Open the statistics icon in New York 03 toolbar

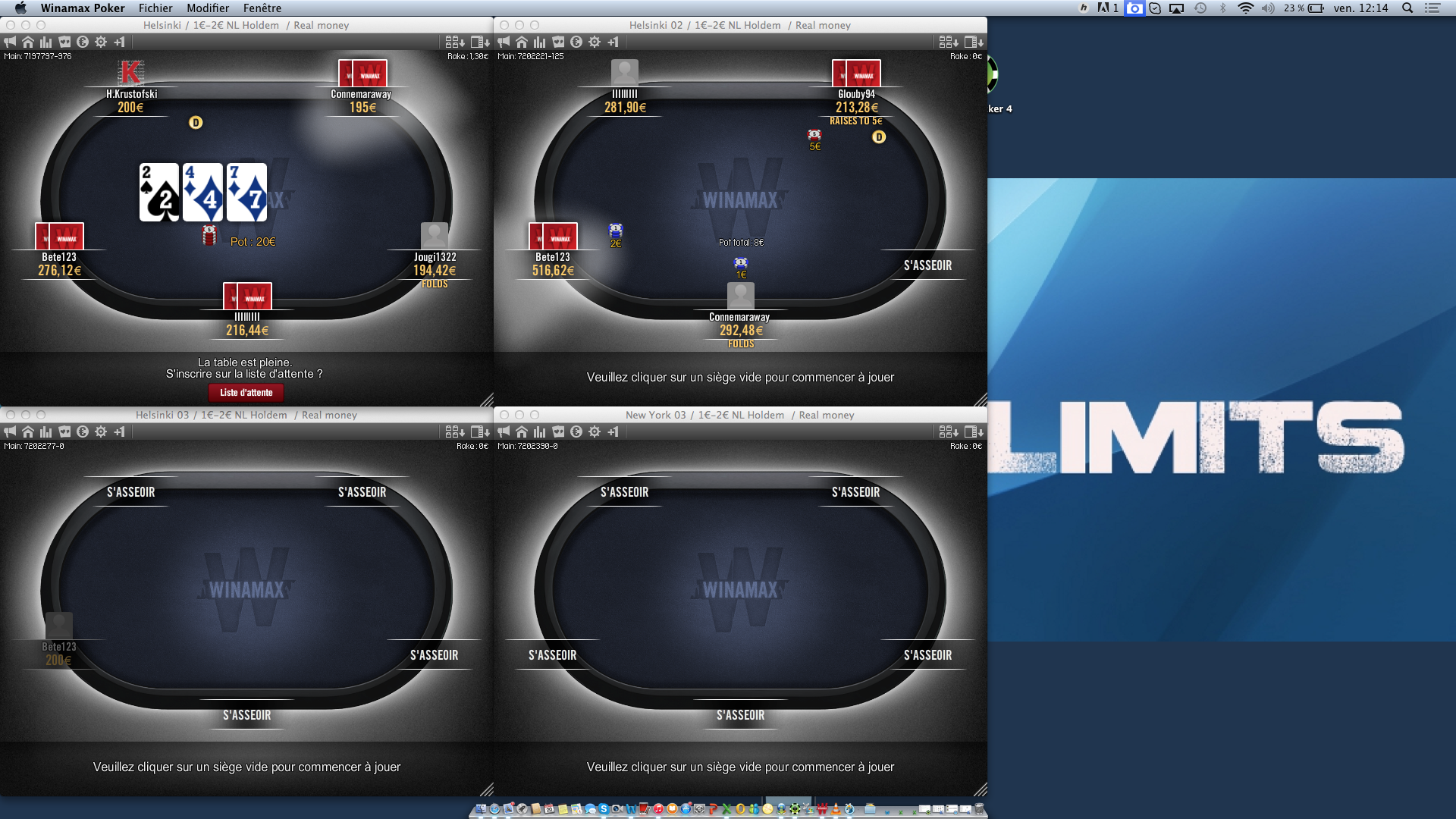point(540,431)
